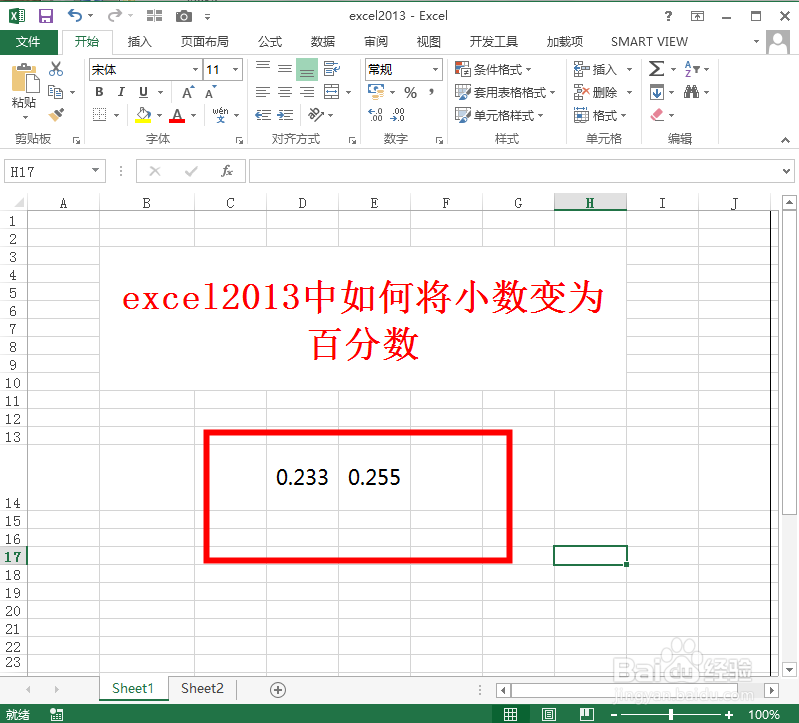
Task: Toggle Italic formatting
Action: (x=121, y=92)
